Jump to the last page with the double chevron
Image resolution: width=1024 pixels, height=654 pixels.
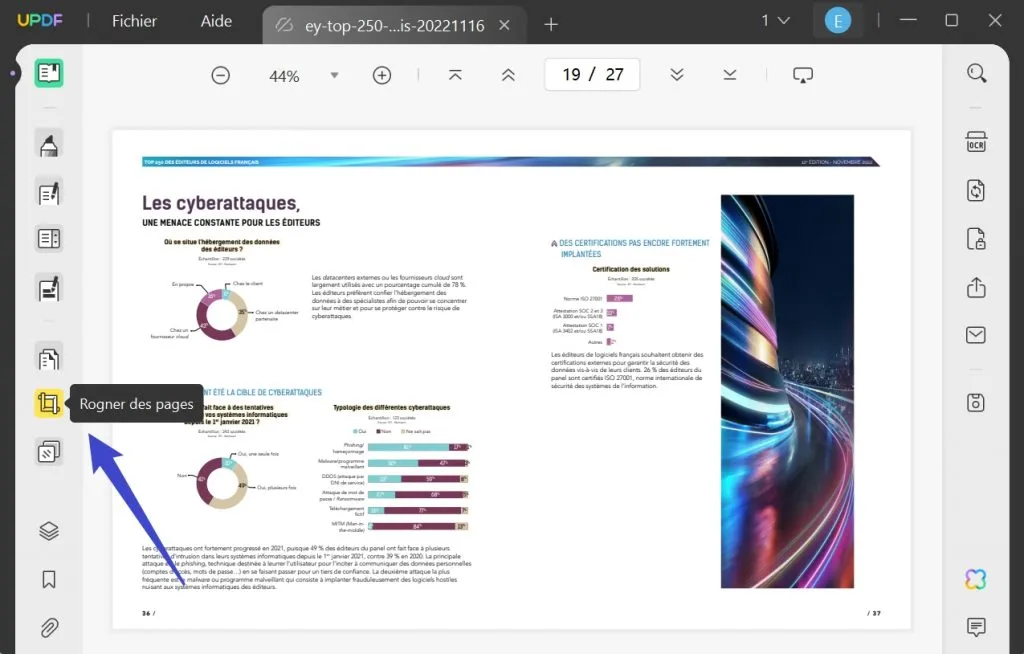click(x=729, y=74)
